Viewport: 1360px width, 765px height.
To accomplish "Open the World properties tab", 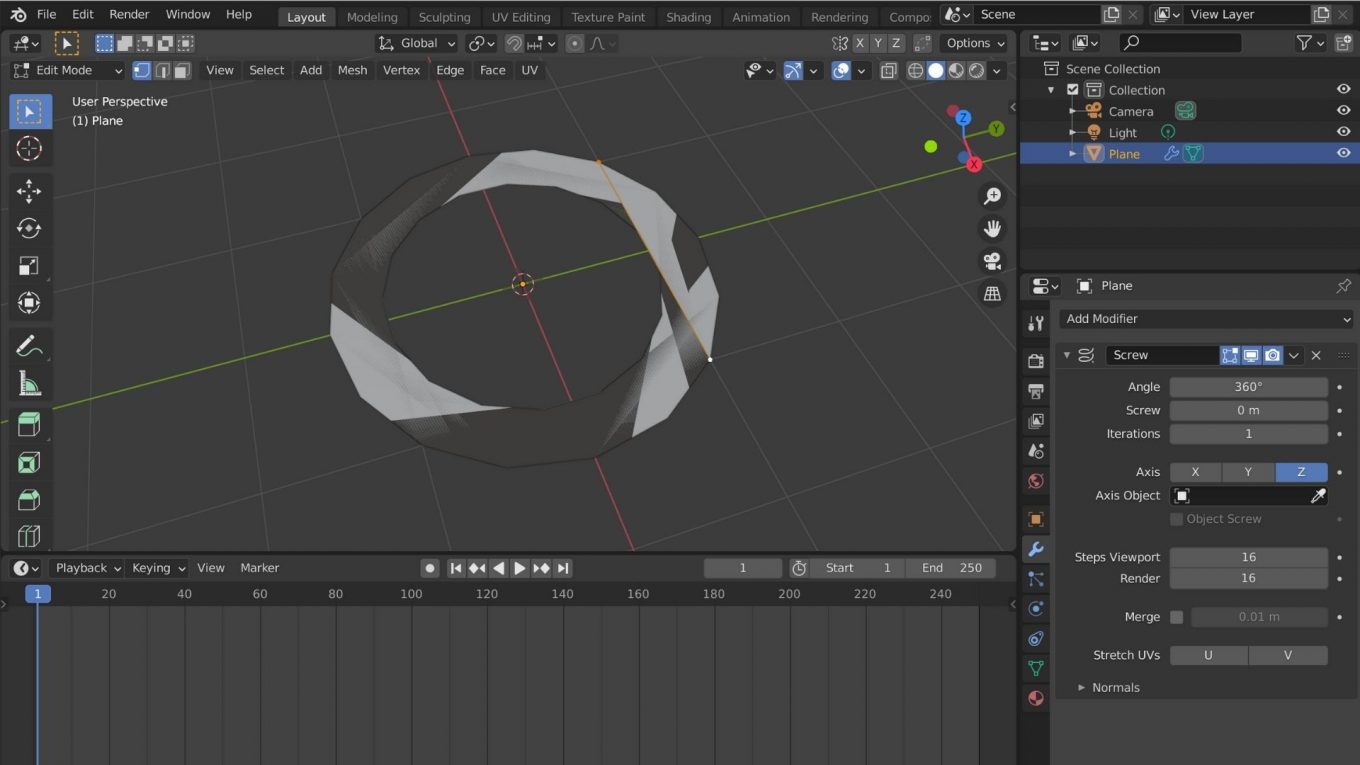I will 1035,481.
